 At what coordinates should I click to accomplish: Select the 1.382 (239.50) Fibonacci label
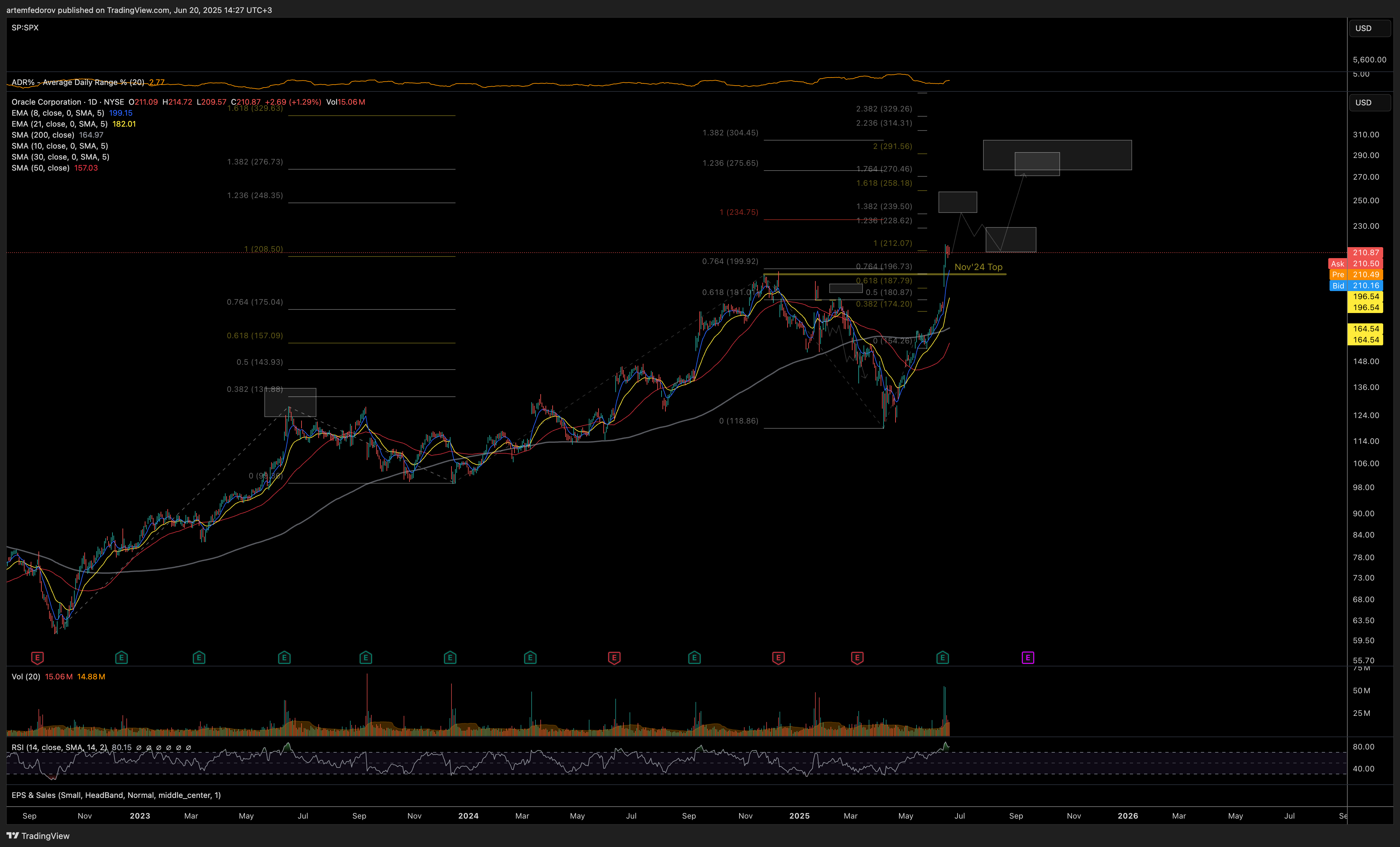point(885,207)
